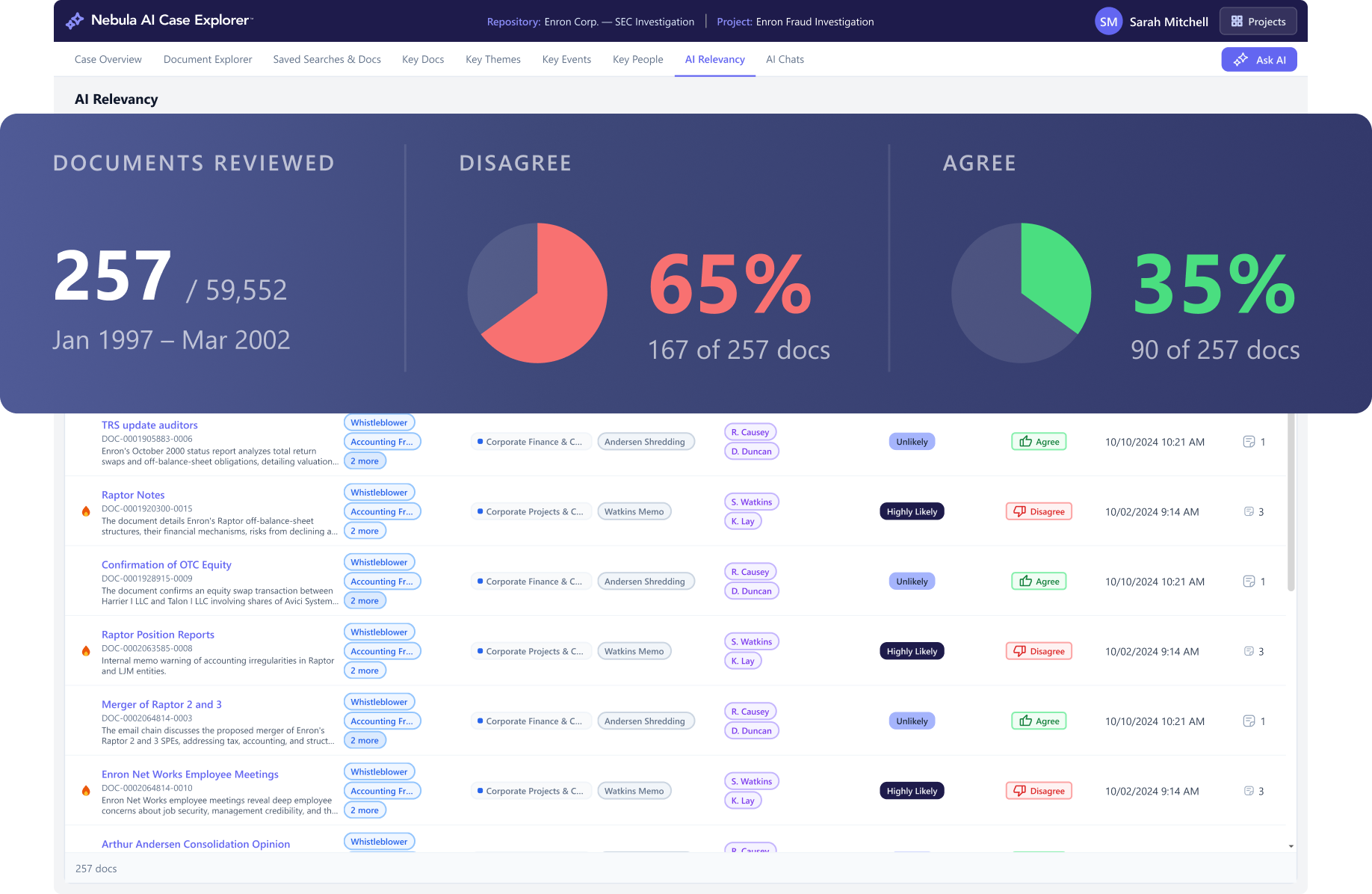The width and height of the screenshot is (1372, 894).
Task: Click the Projects grid icon
Action: 1237,22
